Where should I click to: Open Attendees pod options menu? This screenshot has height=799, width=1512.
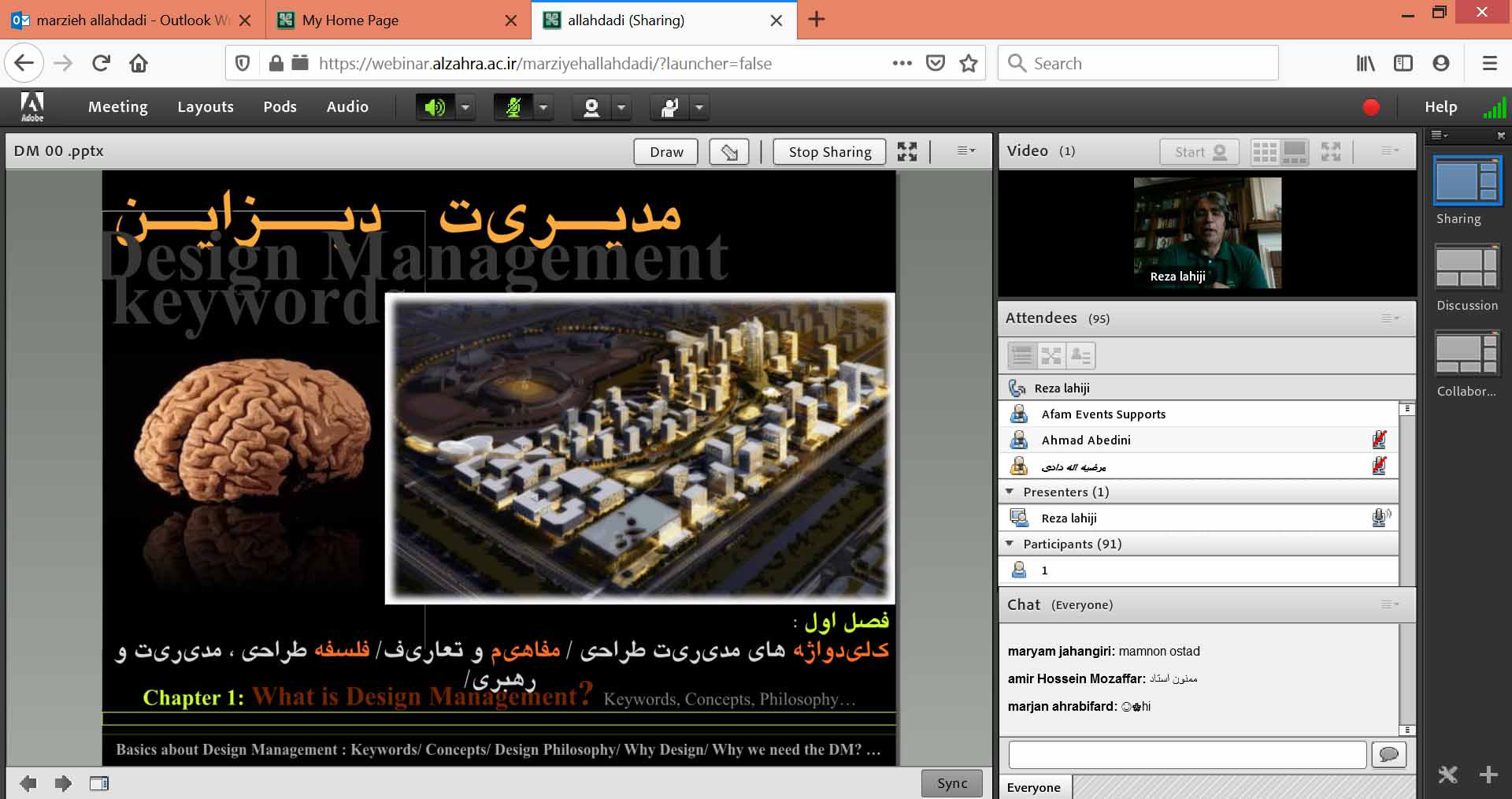click(x=1390, y=318)
